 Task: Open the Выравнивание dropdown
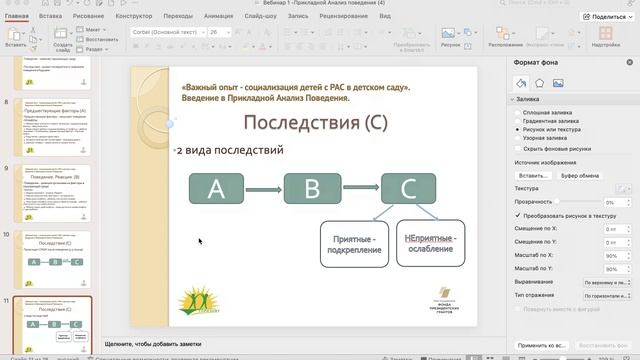(607, 282)
